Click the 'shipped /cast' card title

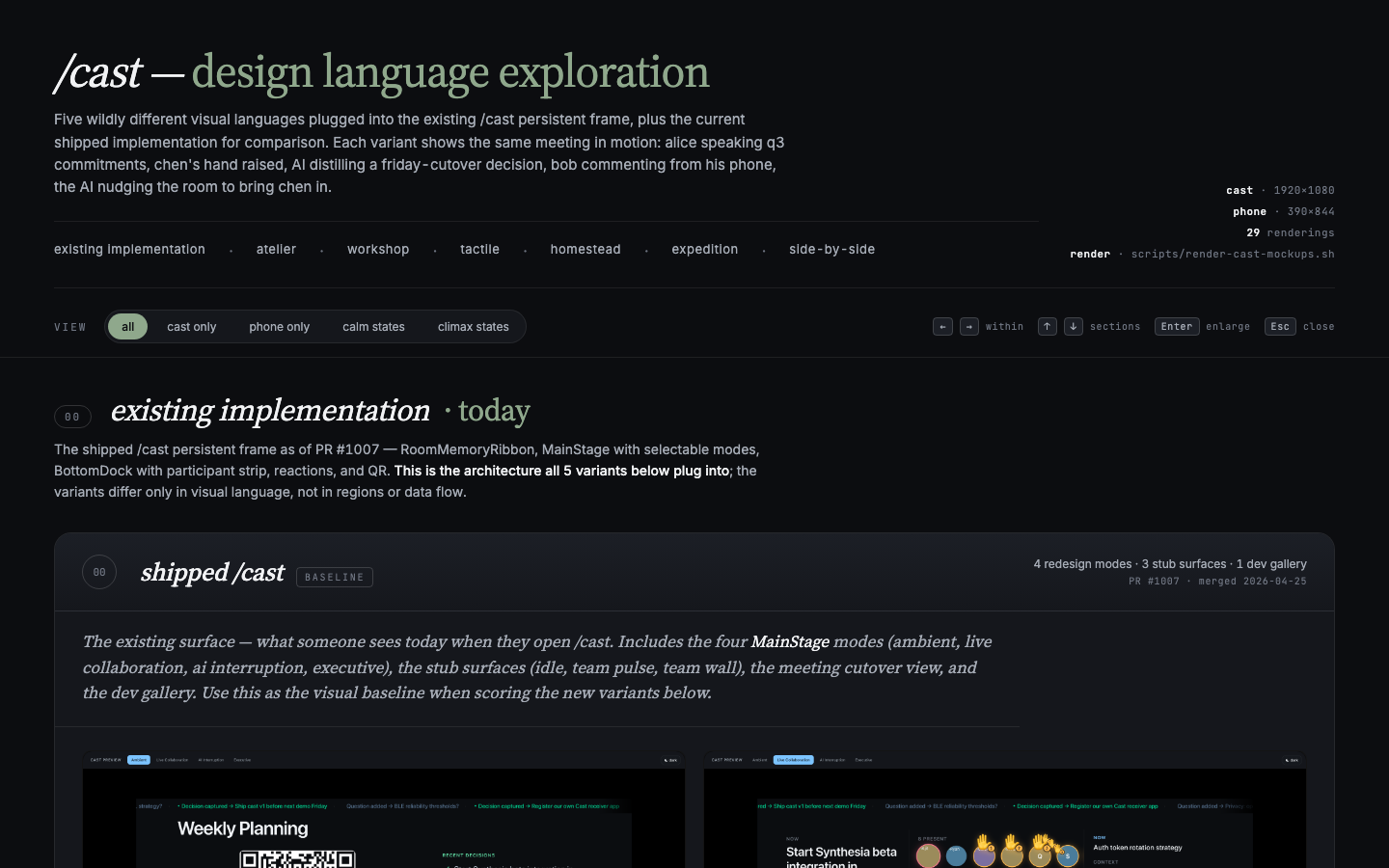(x=212, y=573)
